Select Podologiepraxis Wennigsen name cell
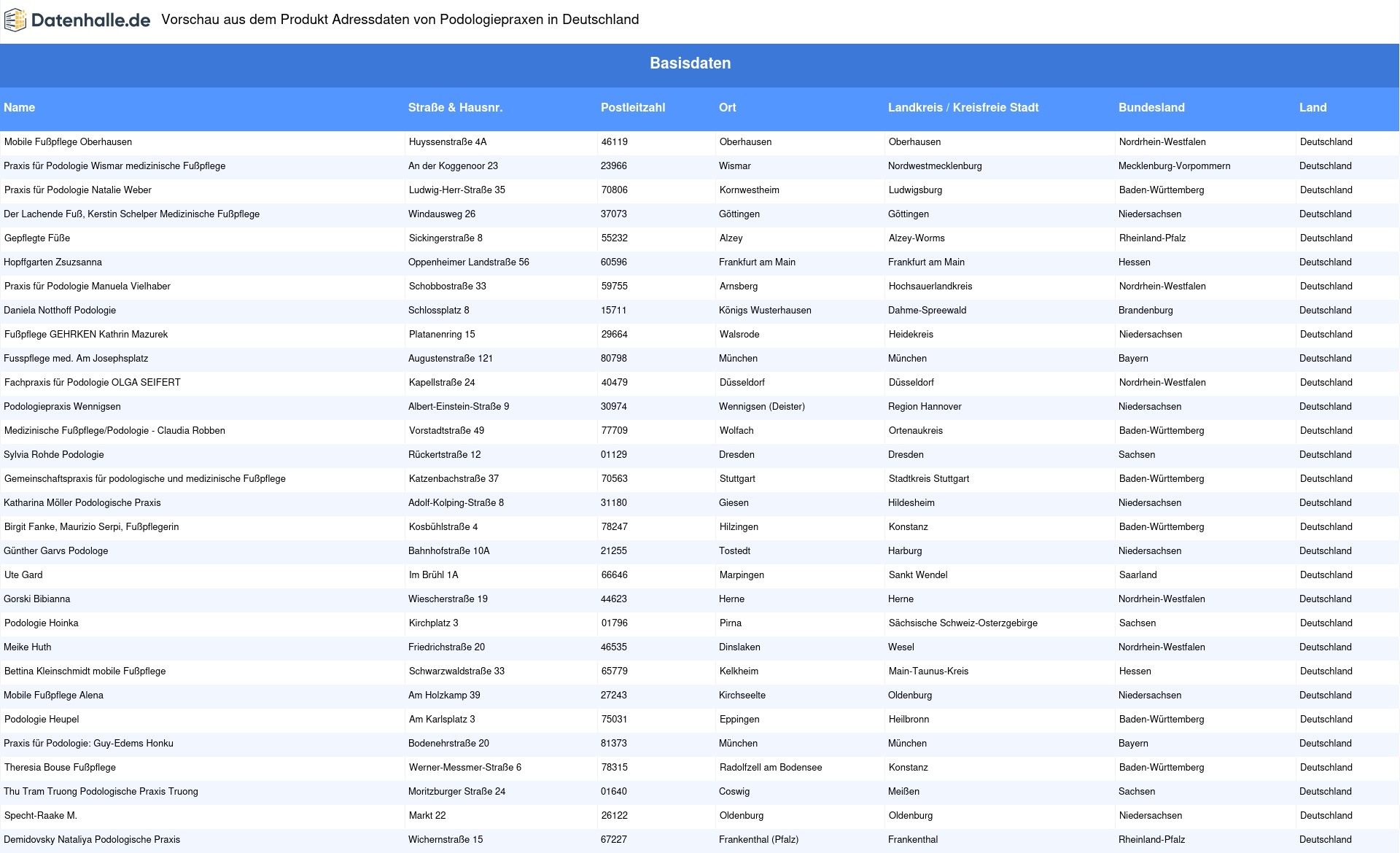 [62, 407]
